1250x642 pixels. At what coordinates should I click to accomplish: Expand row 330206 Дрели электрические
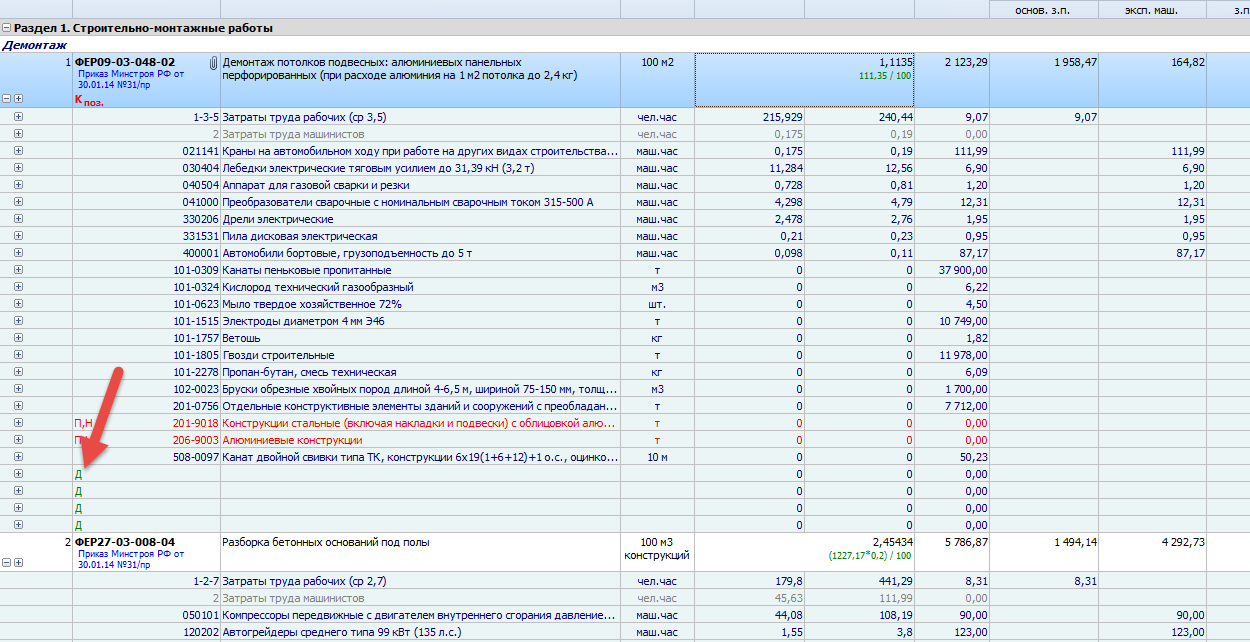18,219
